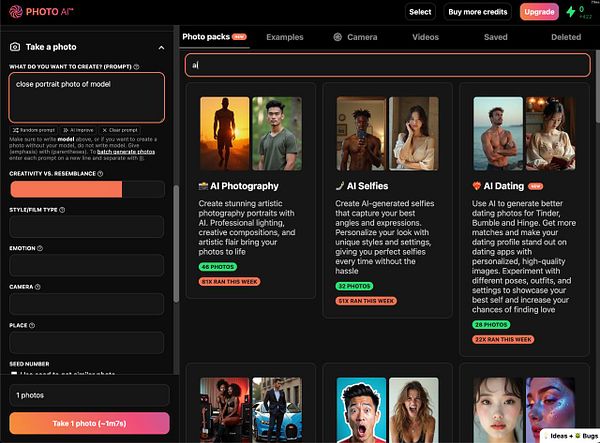Click the help icon next to Place
The height and width of the screenshot is (443, 600).
[32, 326]
